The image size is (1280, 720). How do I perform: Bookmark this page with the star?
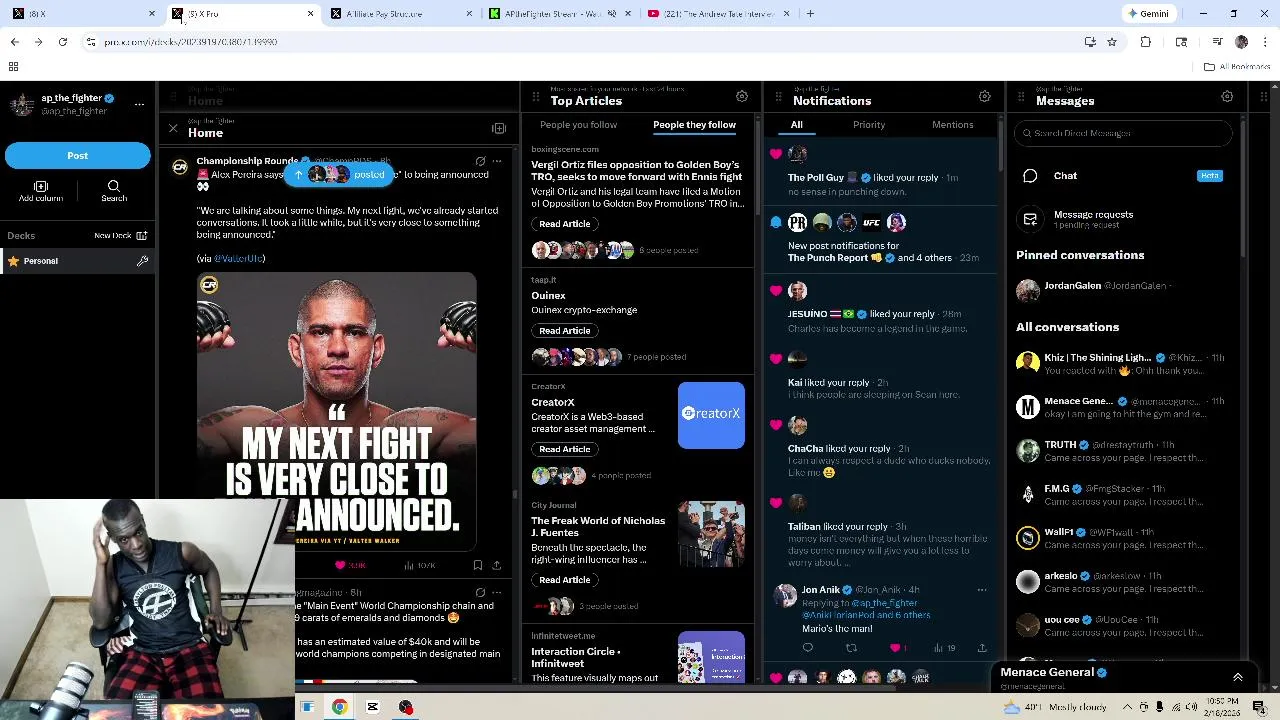1112,42
